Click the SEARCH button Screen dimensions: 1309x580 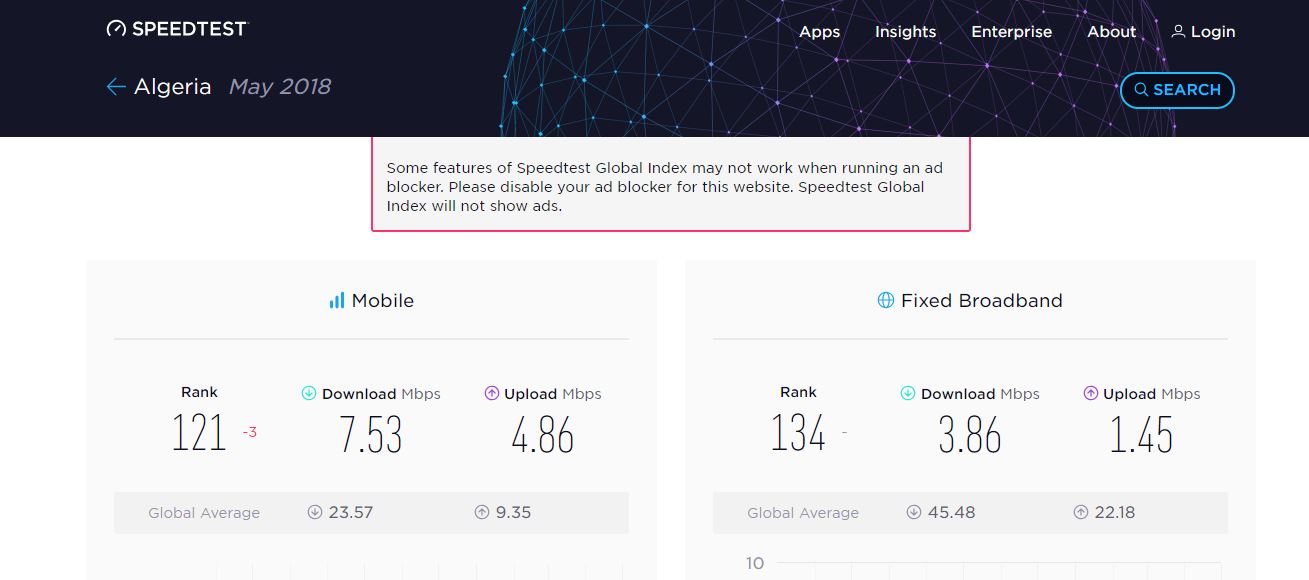[x=1177, y=90]
